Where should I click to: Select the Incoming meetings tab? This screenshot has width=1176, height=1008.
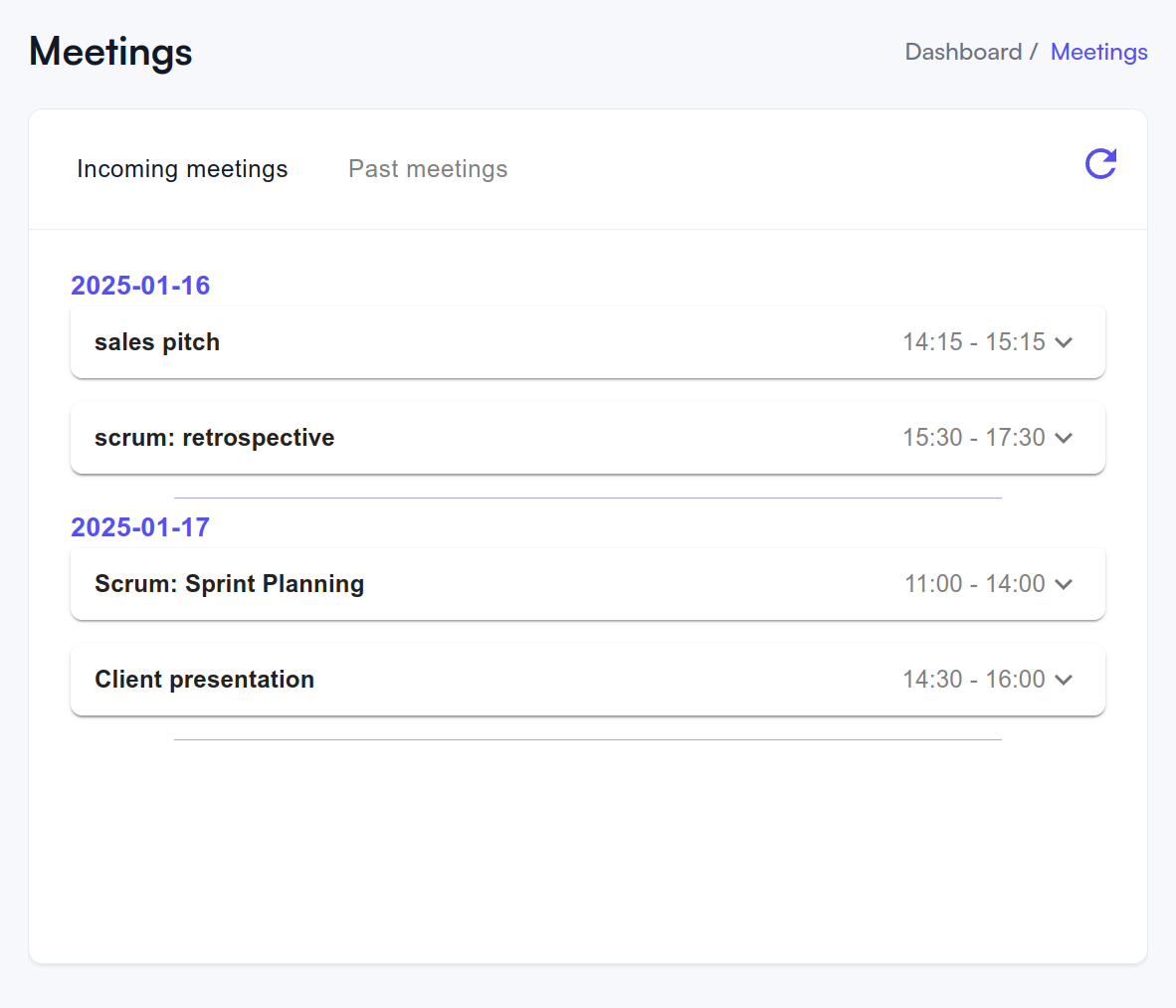coord(182,169)
